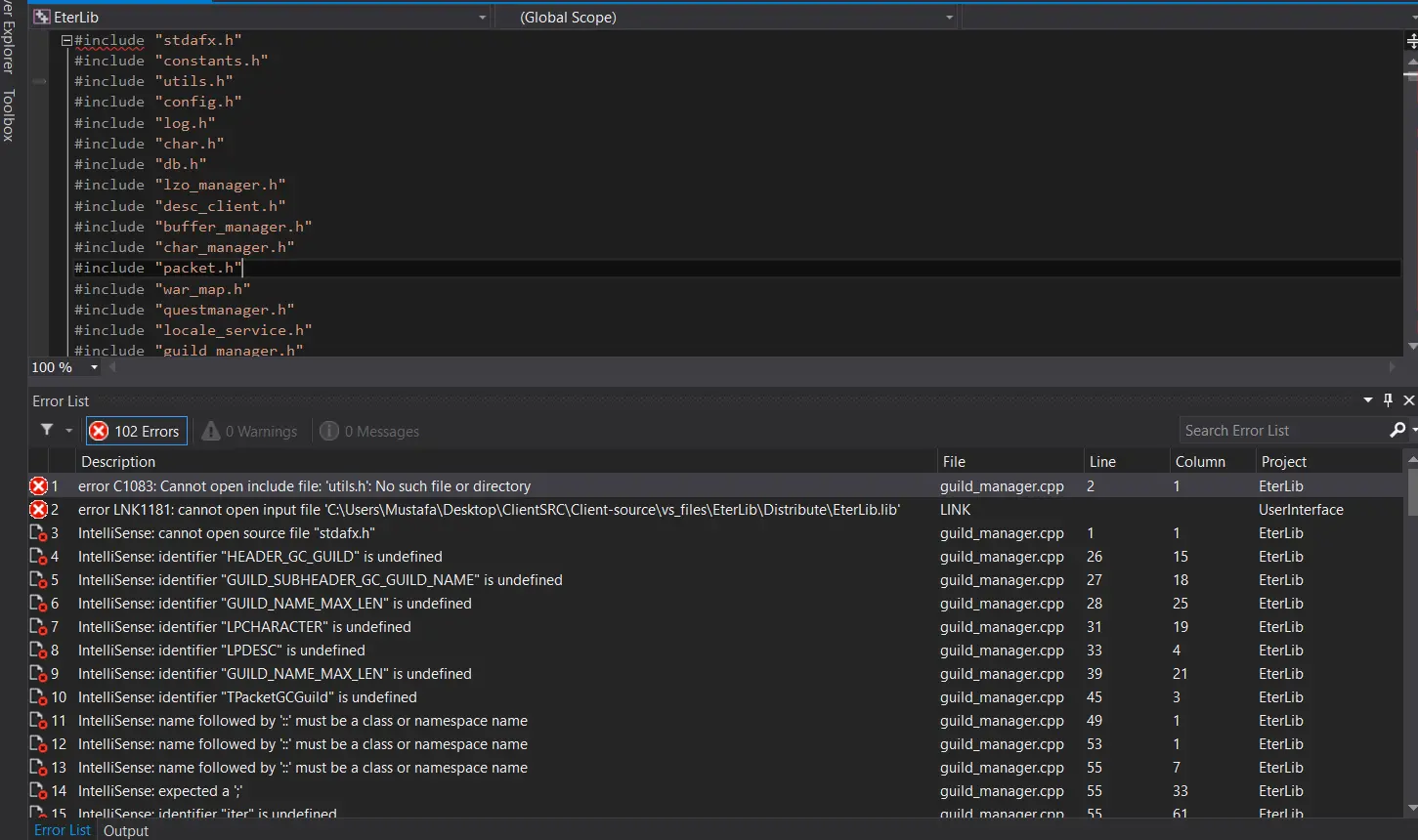This screenshot has width=1418, height=840.
Task: Sort by the File column header
Action: 1010,461
